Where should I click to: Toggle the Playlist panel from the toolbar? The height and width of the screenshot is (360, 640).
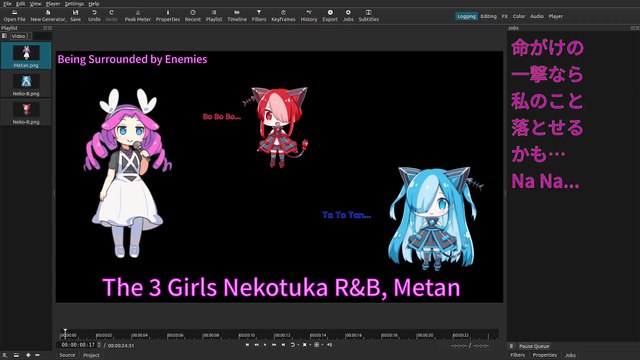tap(214, 16)
